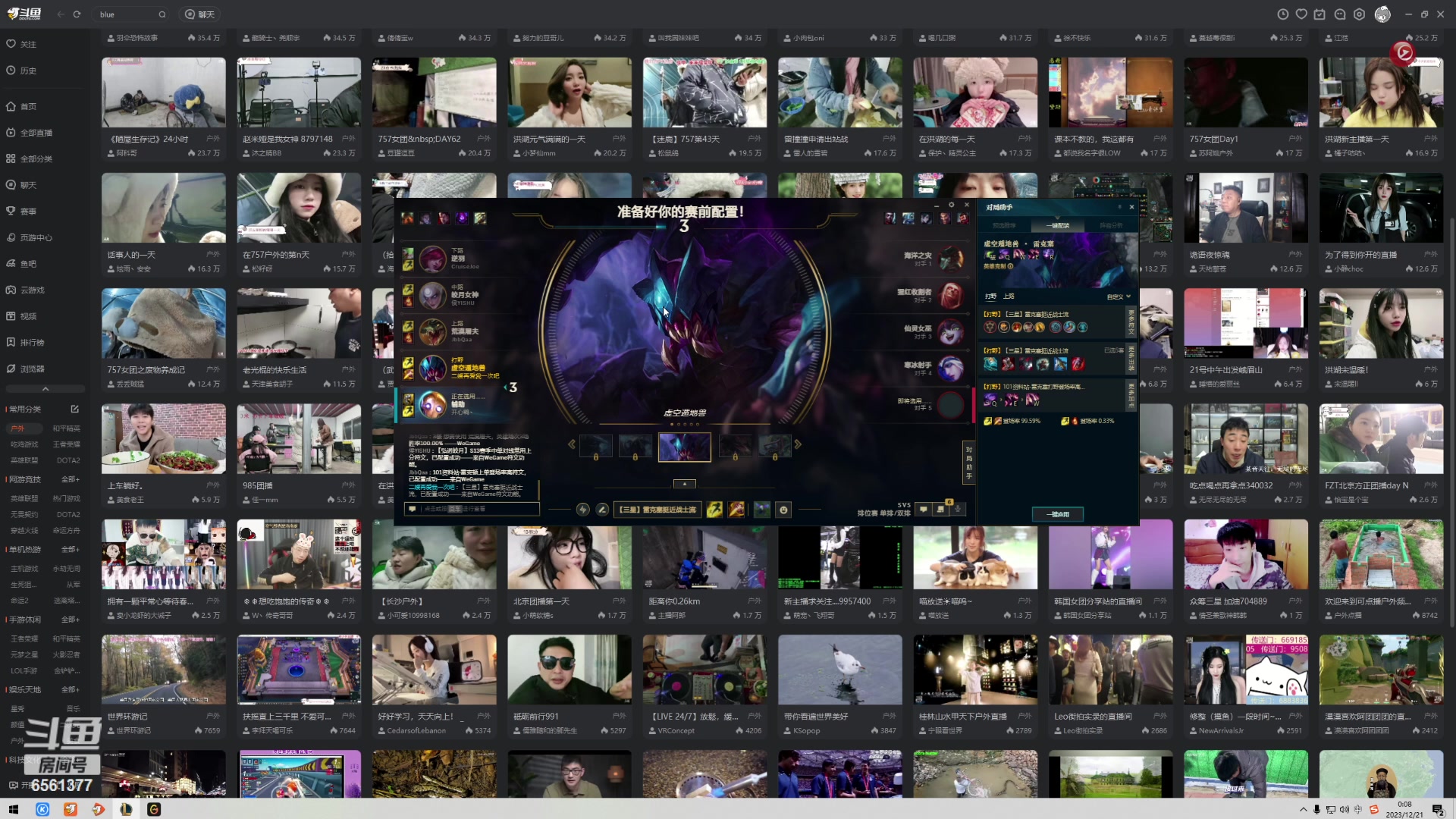
Task: Open 排行榜 ranking list
Action: pyautogui.click(x=26, y=343)
